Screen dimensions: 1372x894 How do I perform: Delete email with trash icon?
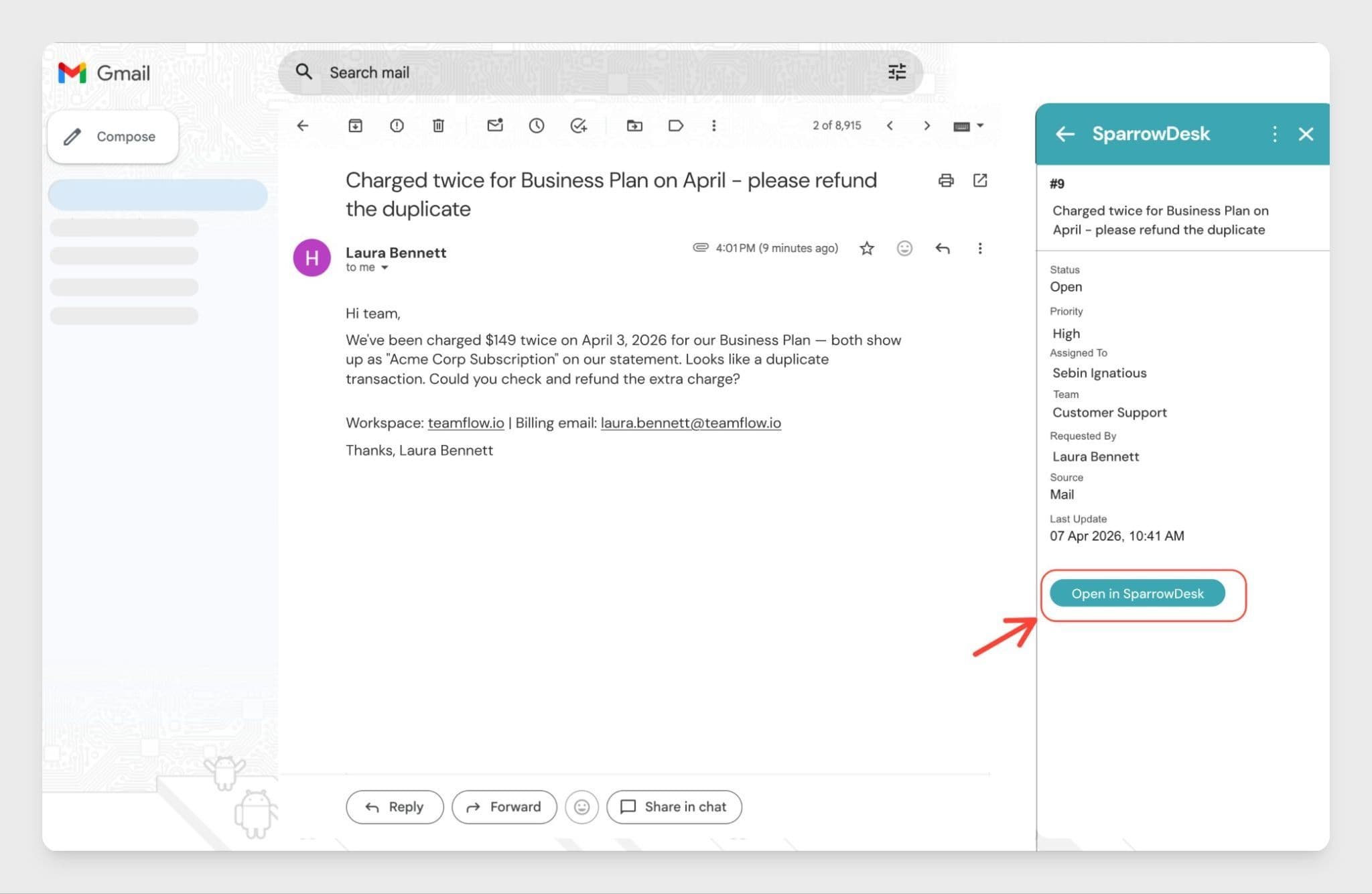tap(438, 125)
